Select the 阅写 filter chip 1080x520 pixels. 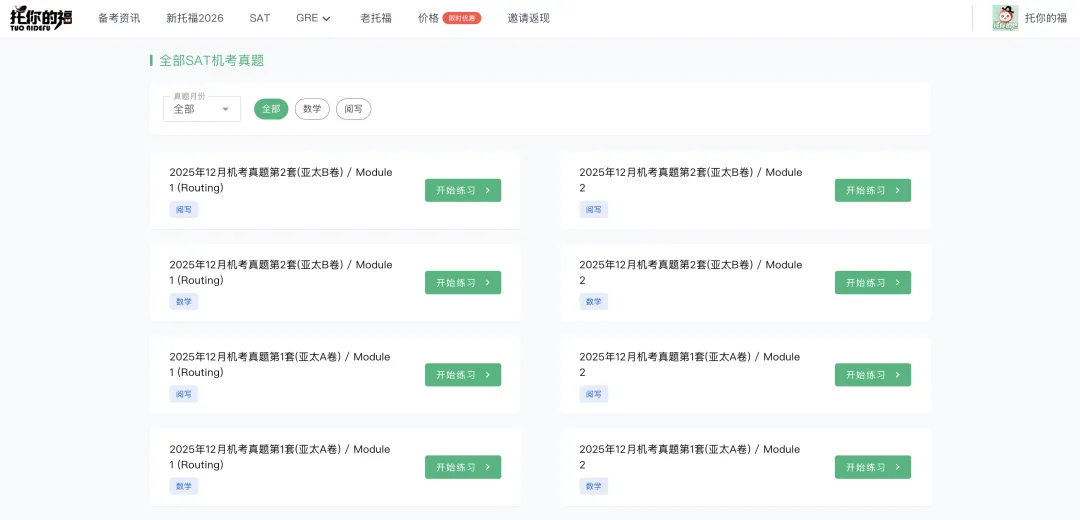pyautogui.click(x=353, y=109)
